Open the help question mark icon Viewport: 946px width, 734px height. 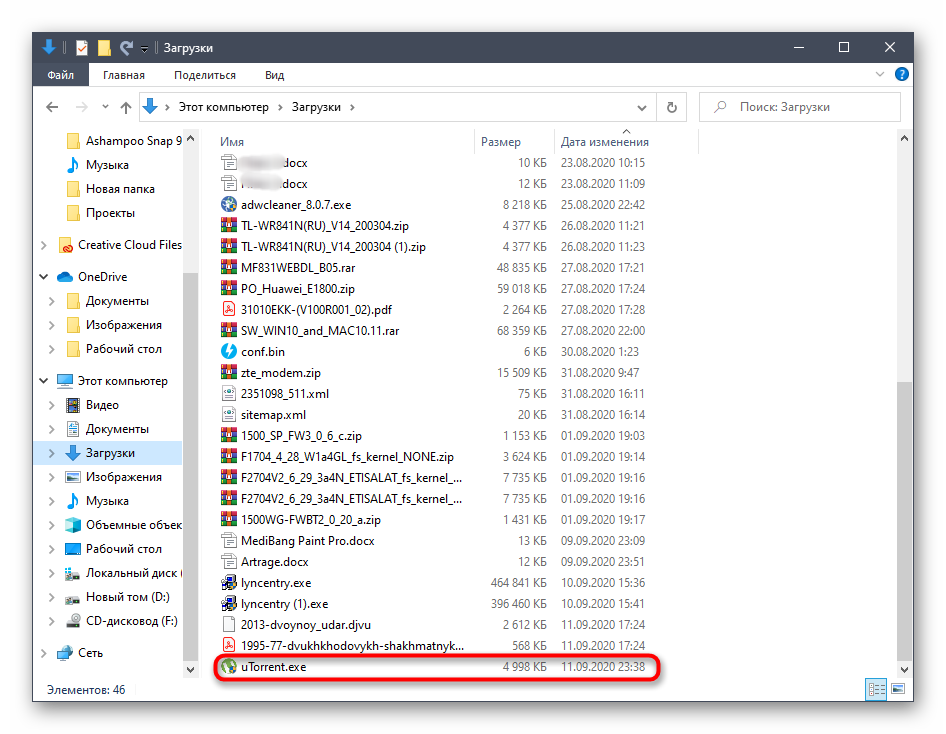point(901,75)
